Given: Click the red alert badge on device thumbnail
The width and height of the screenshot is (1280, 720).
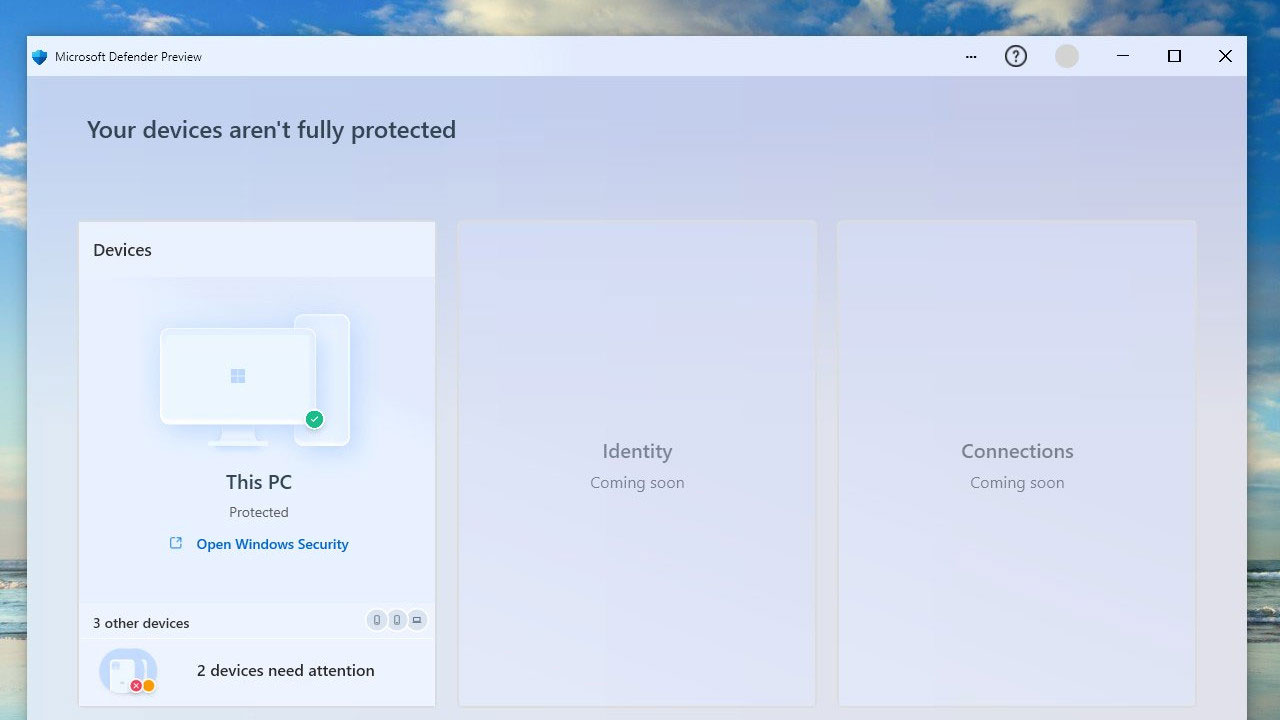Looking at the screenshot, I should point(136,686).
